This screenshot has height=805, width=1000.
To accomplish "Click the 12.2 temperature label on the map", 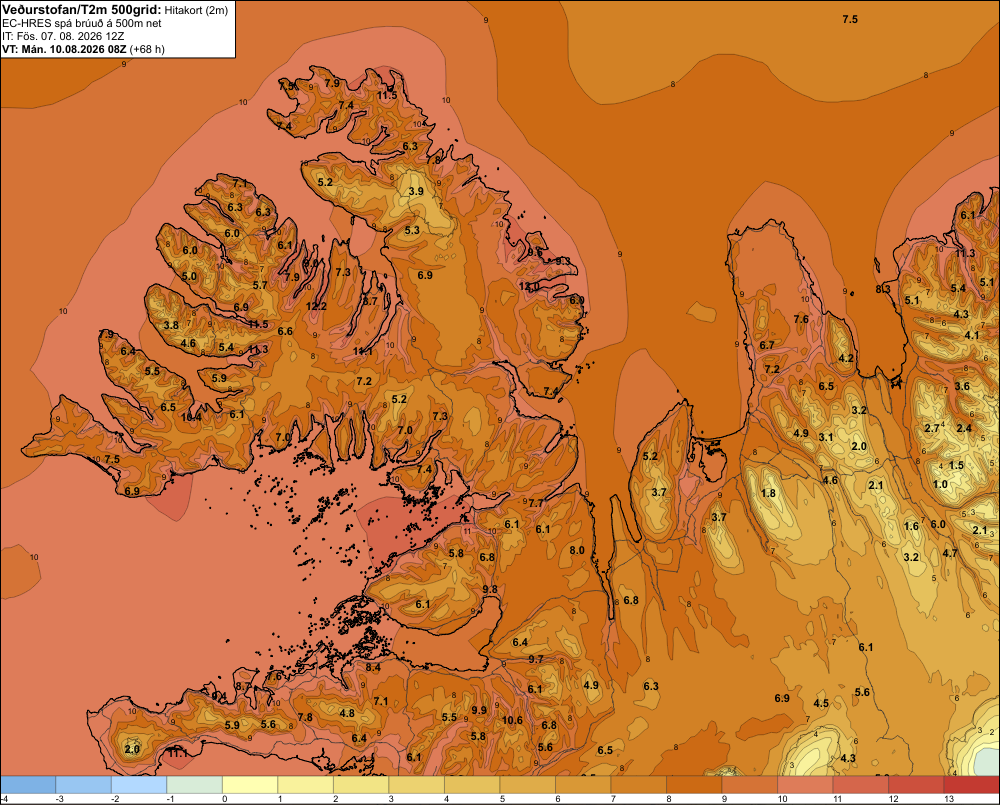I will (x=316, y=306).
